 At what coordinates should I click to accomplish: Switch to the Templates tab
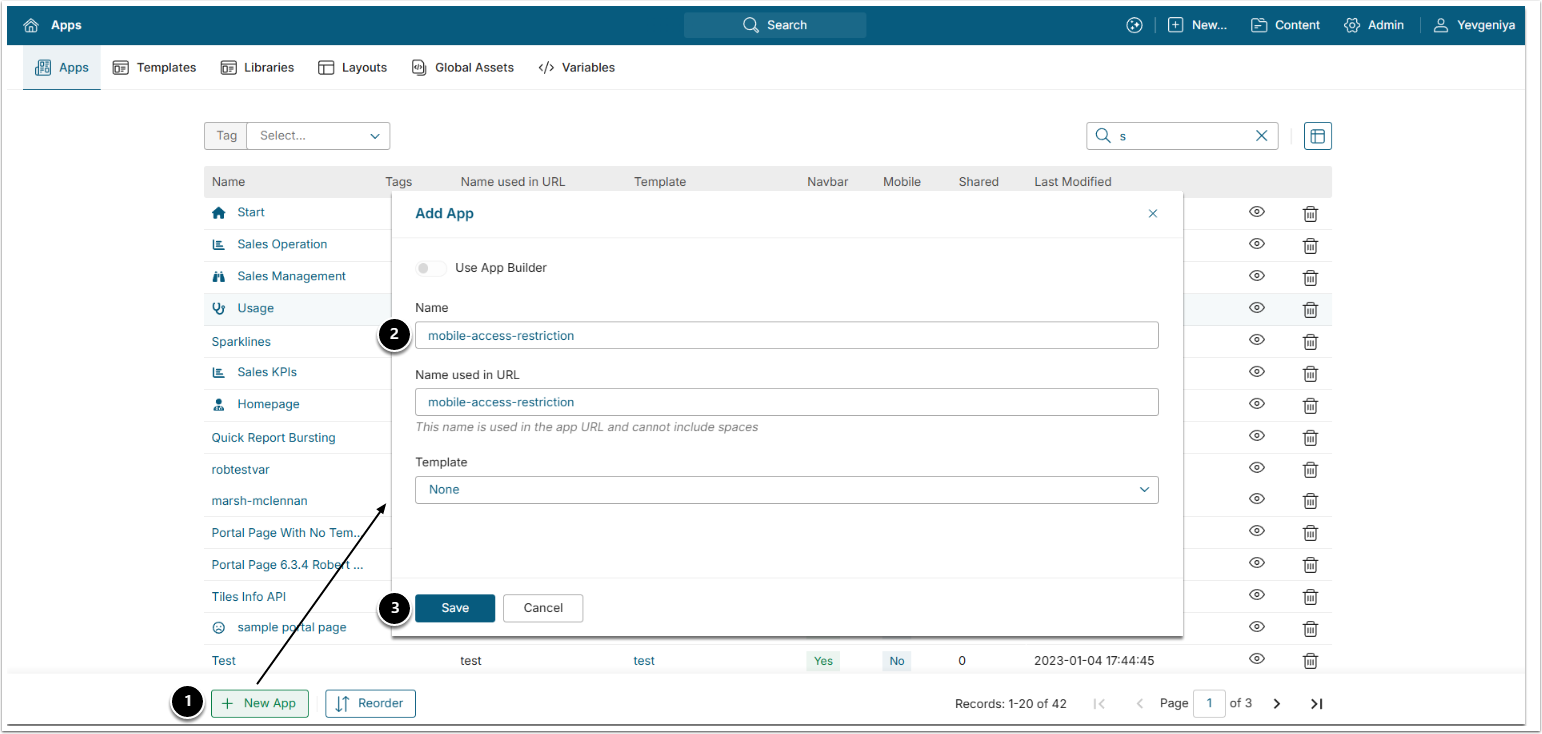154,68
